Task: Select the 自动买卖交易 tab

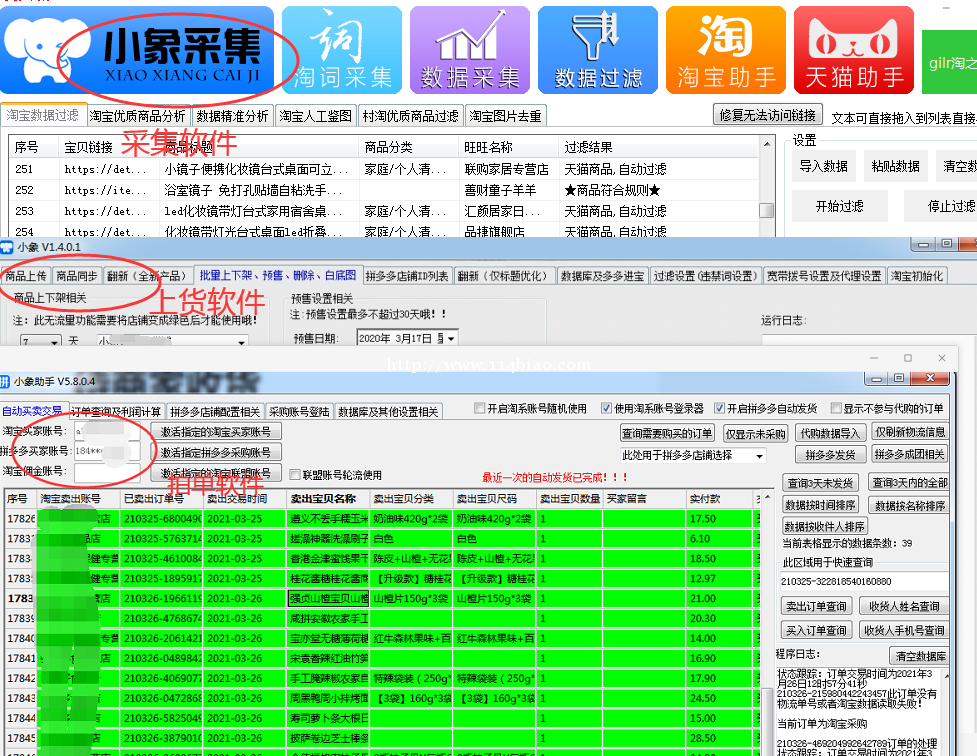Action: [x=32, y=411]
